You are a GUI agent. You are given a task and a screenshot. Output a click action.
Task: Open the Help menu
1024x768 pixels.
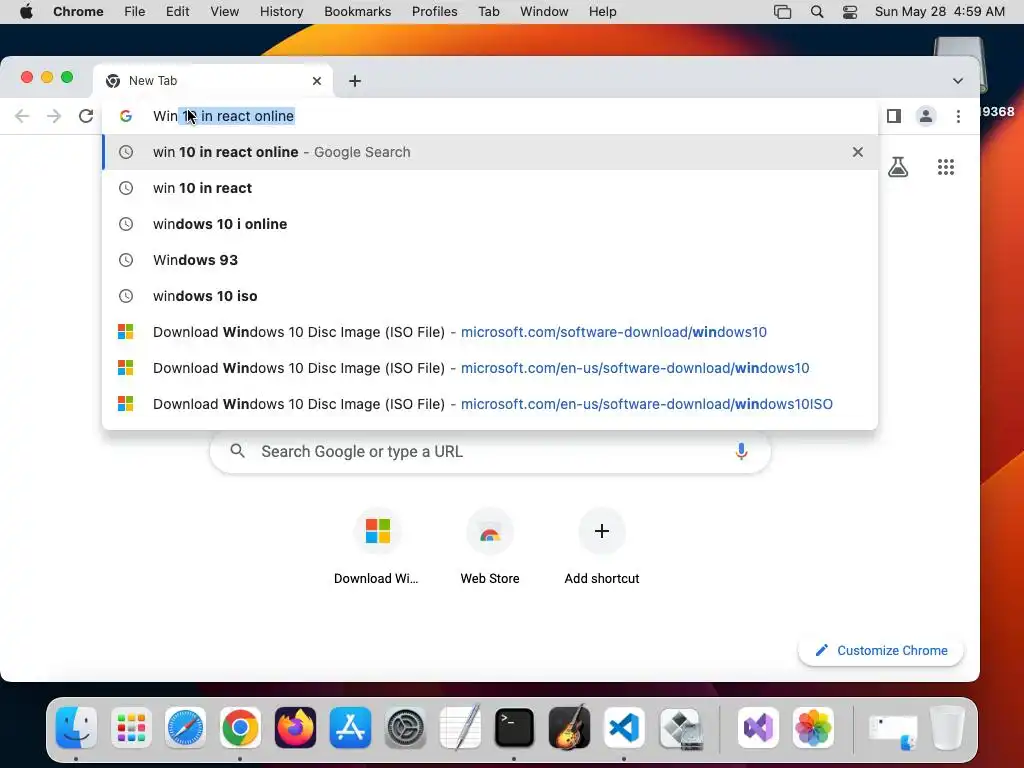point(602,12)
